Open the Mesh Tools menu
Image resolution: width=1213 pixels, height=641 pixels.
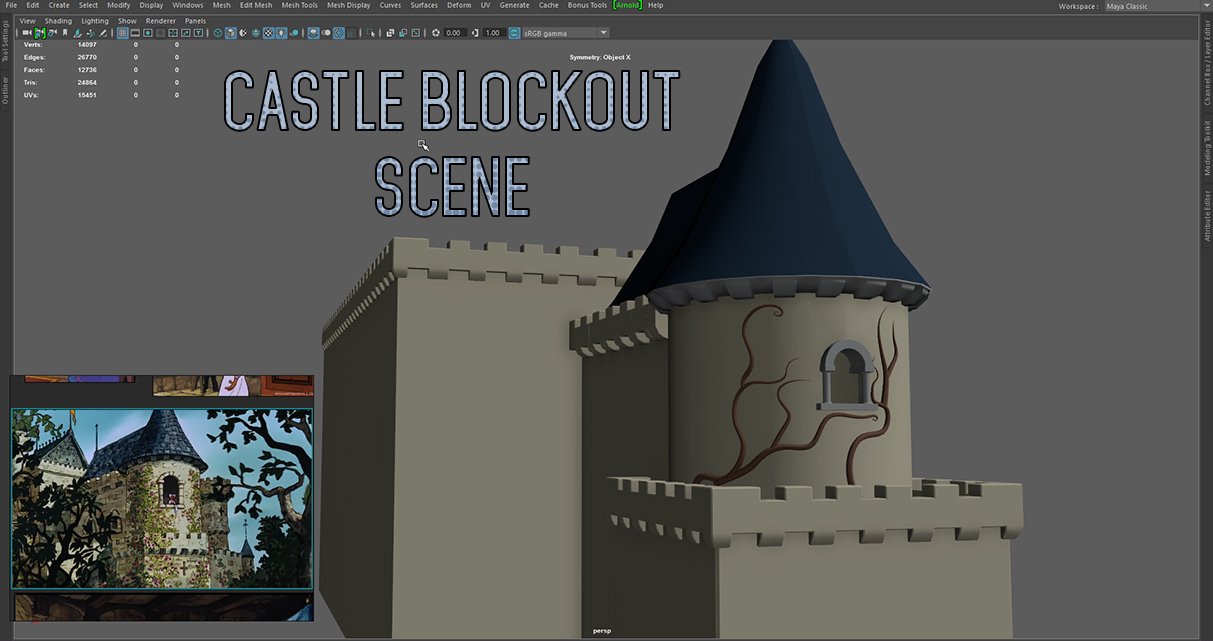coord(300,5)
